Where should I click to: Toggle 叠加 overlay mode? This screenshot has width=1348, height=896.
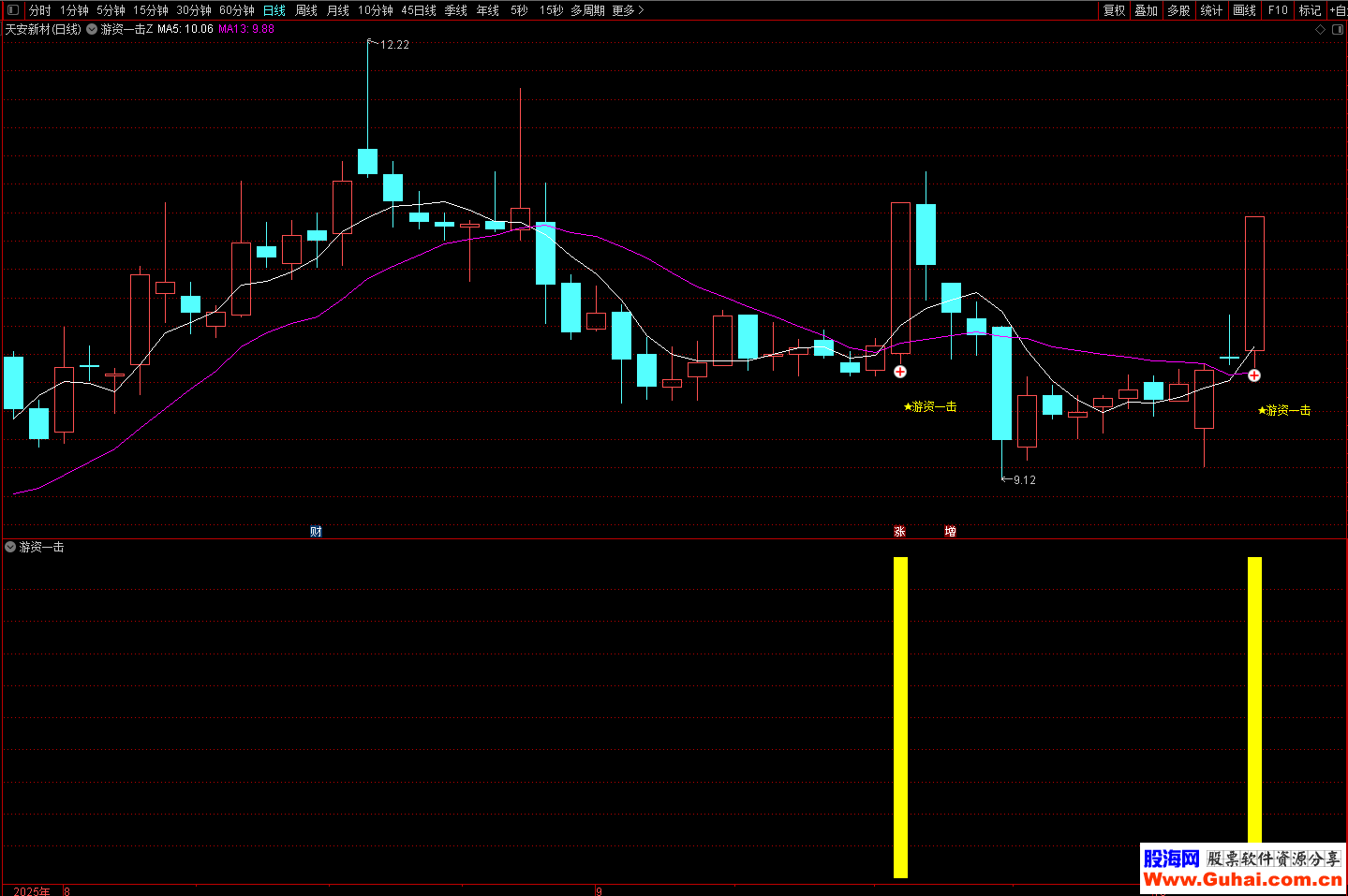(1146, 10)
